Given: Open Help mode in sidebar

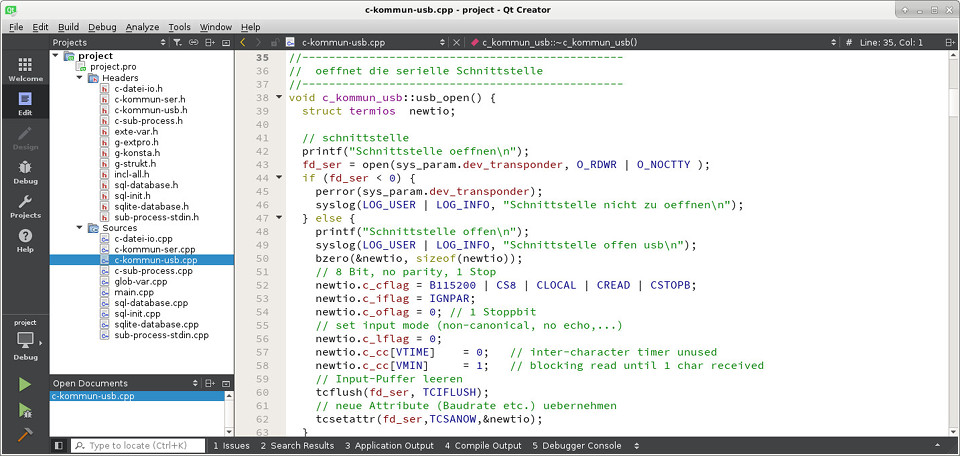Looking at the screenshot, I should click(25, 241).
